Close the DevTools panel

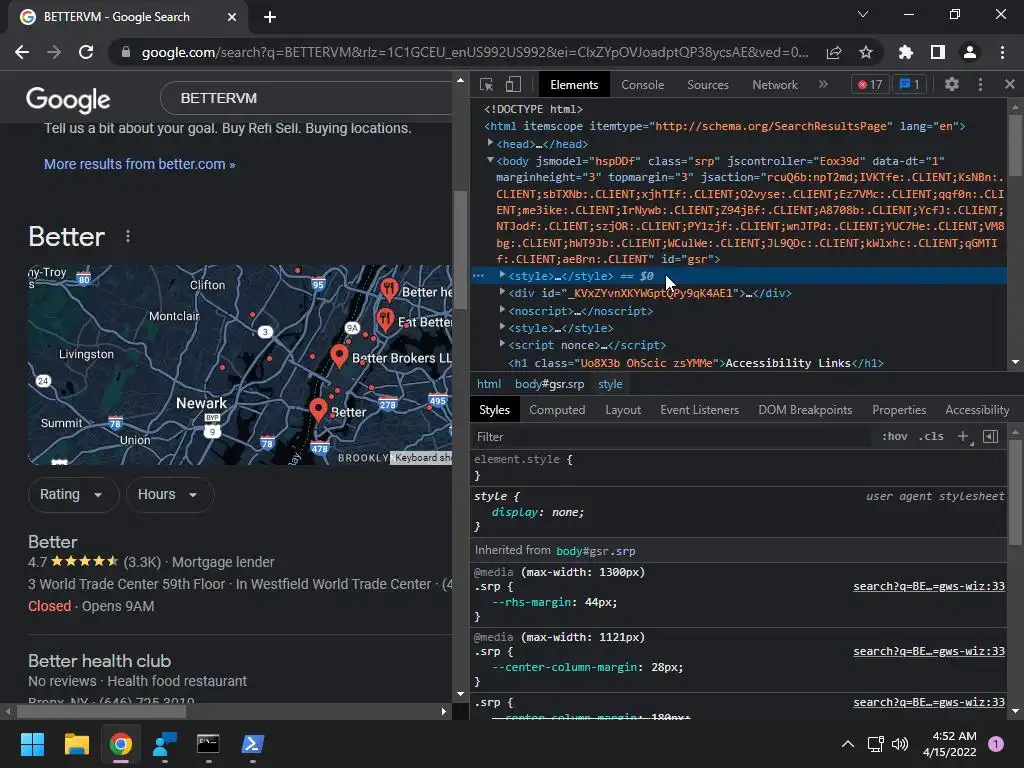tap(1010, 84)
